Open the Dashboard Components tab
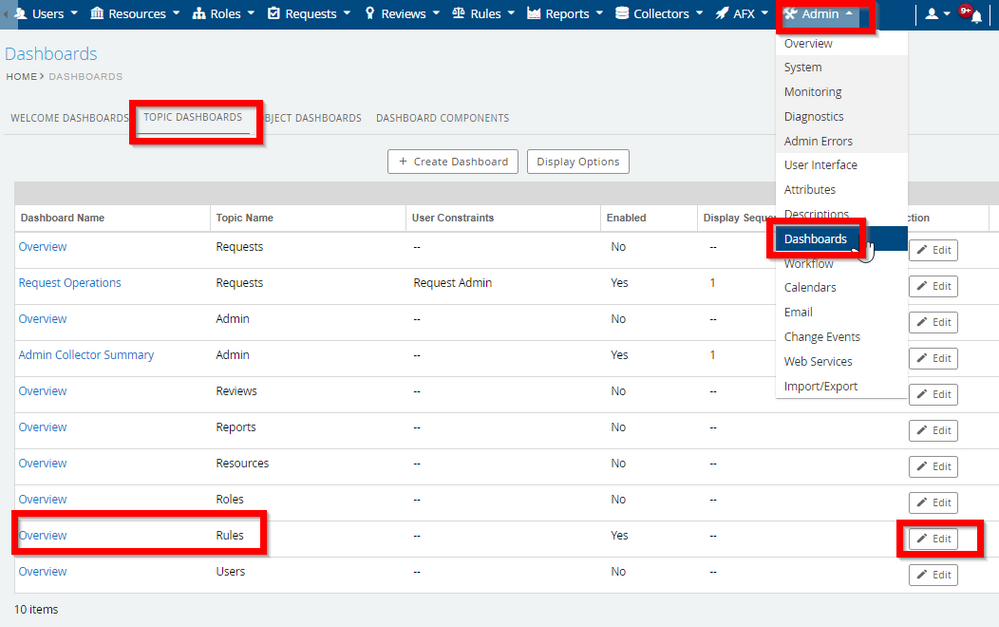 tap(442, 118)
